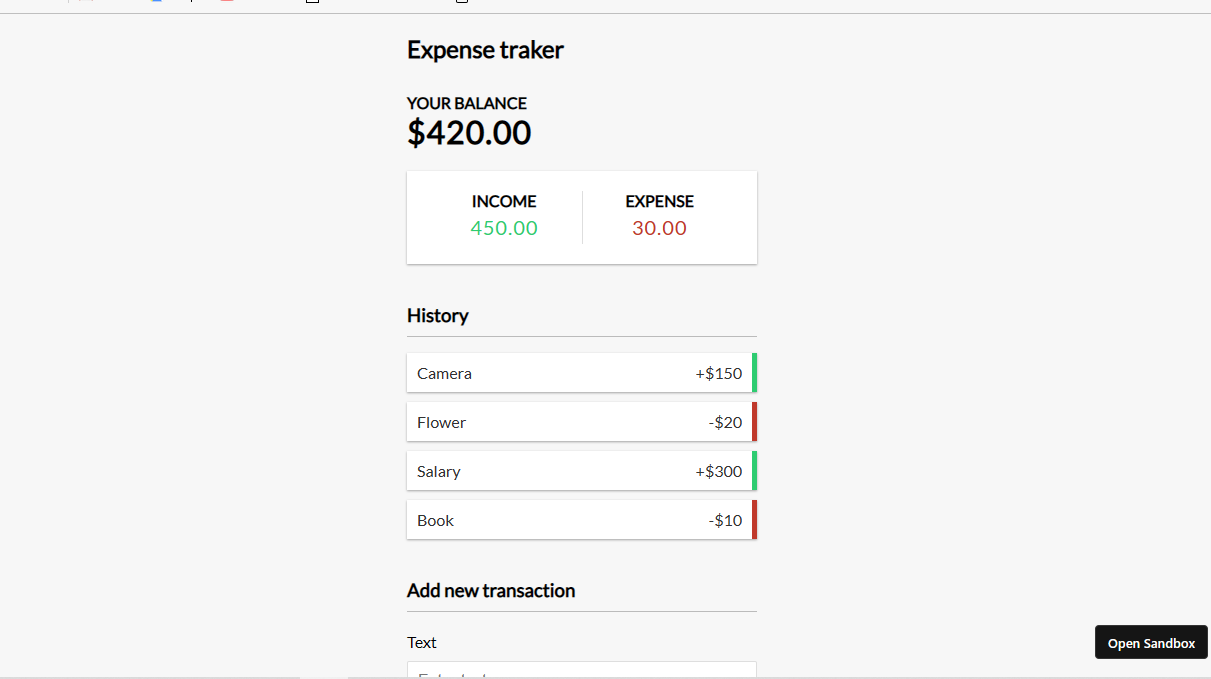1211x679 pixels.
Task: Click the green bar on Camera entry
Action: [754, 373]
